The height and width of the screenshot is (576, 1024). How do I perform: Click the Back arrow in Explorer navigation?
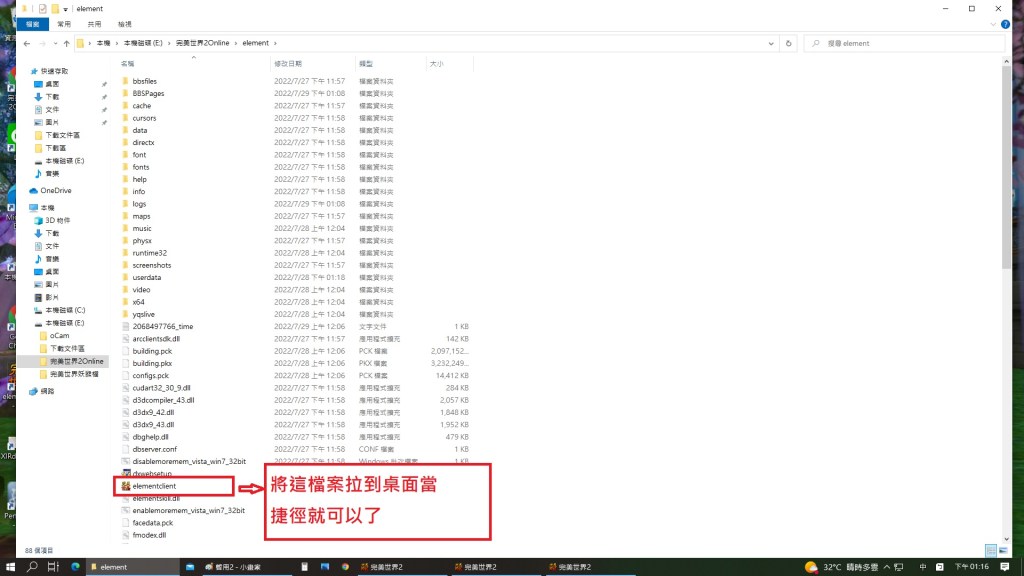pyautogui.click(x=27, y=44)
